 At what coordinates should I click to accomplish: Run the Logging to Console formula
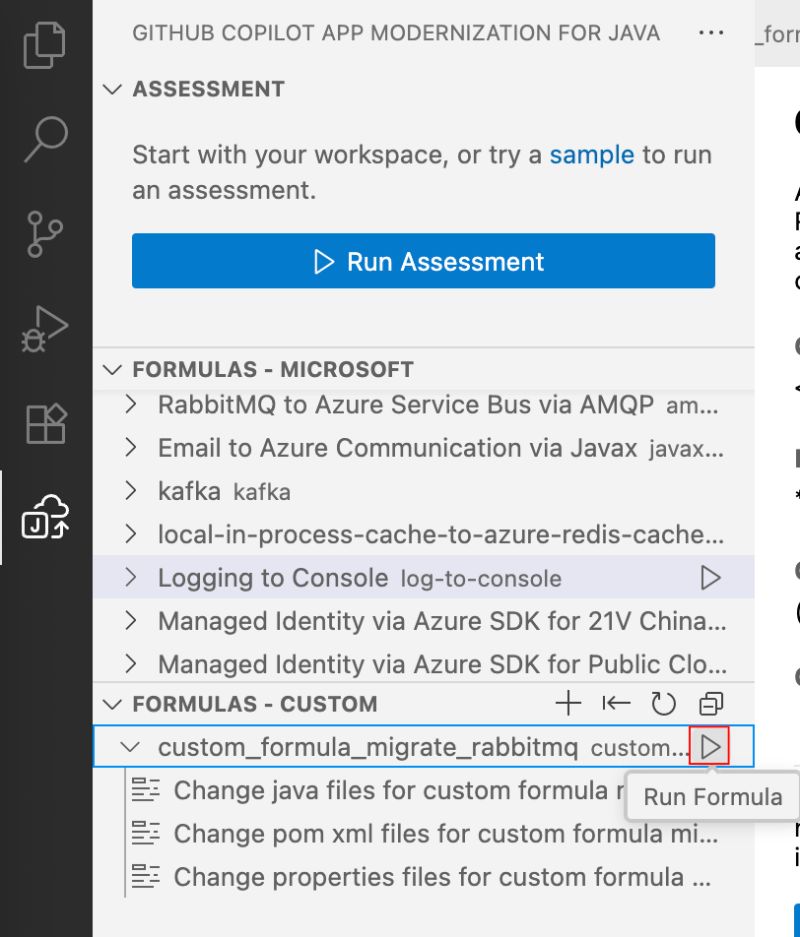[x=710, y=578]
